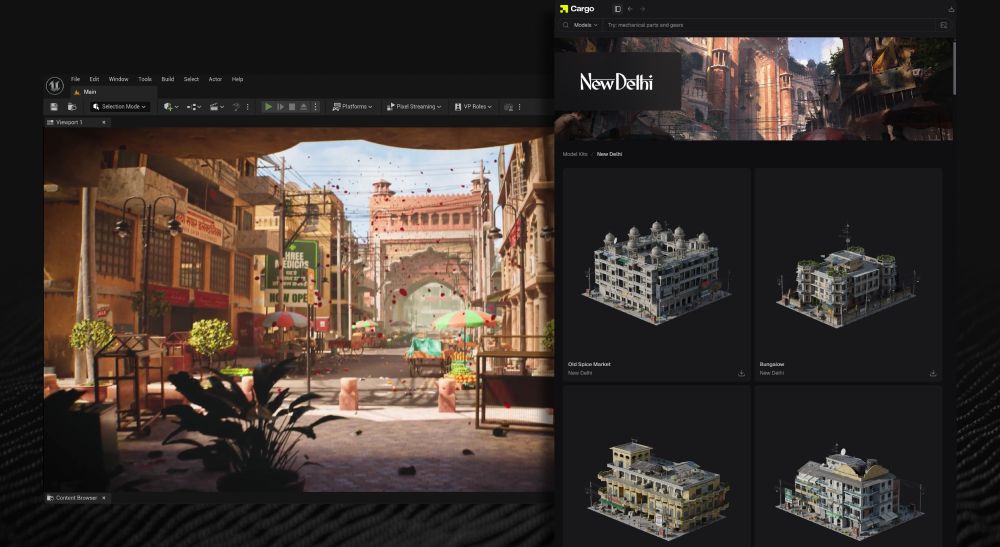1000x547 pixels.
Task: Toggle the Cargo sidebar panel icon
Action: [617, 9]
